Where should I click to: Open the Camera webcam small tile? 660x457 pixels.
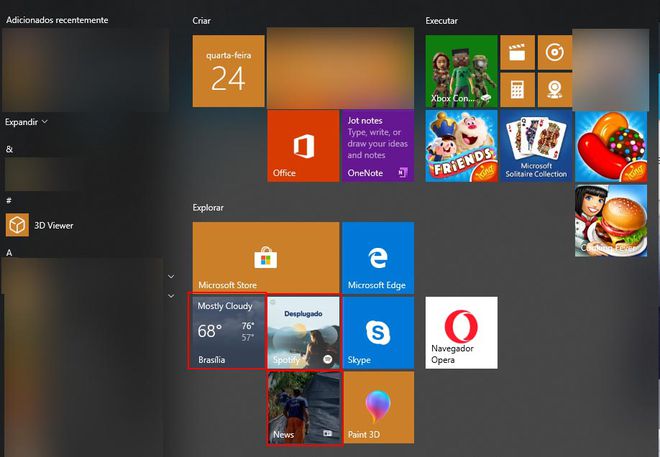[555, 90]
